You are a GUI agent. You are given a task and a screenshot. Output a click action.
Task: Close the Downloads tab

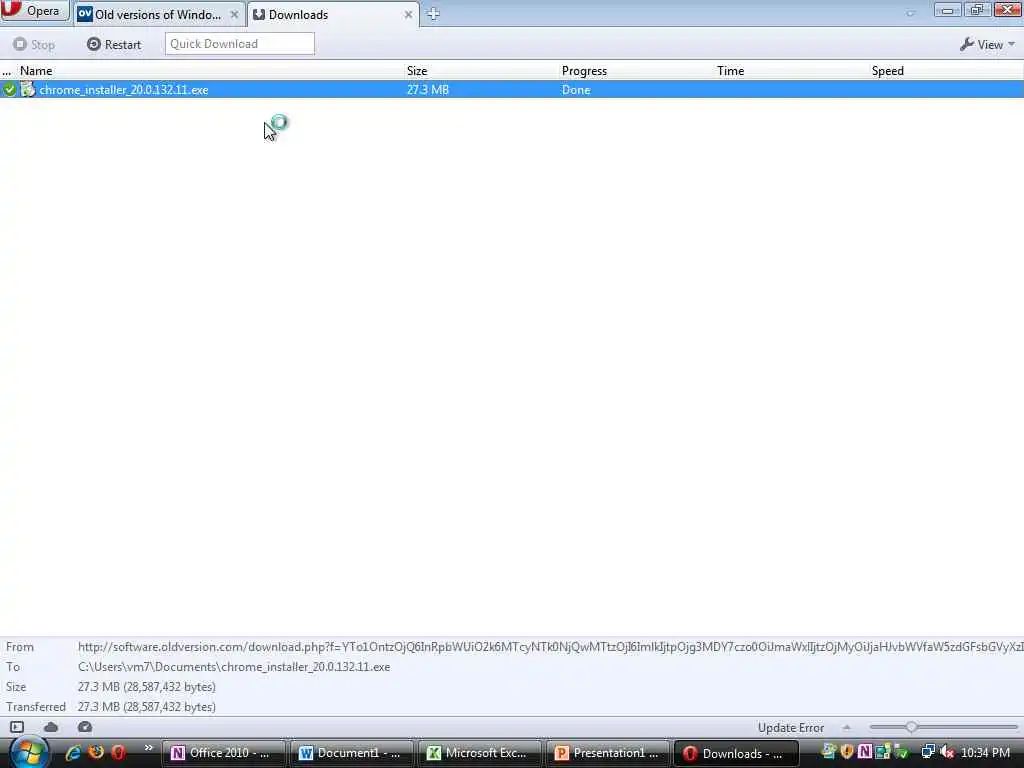coord(408,14)
